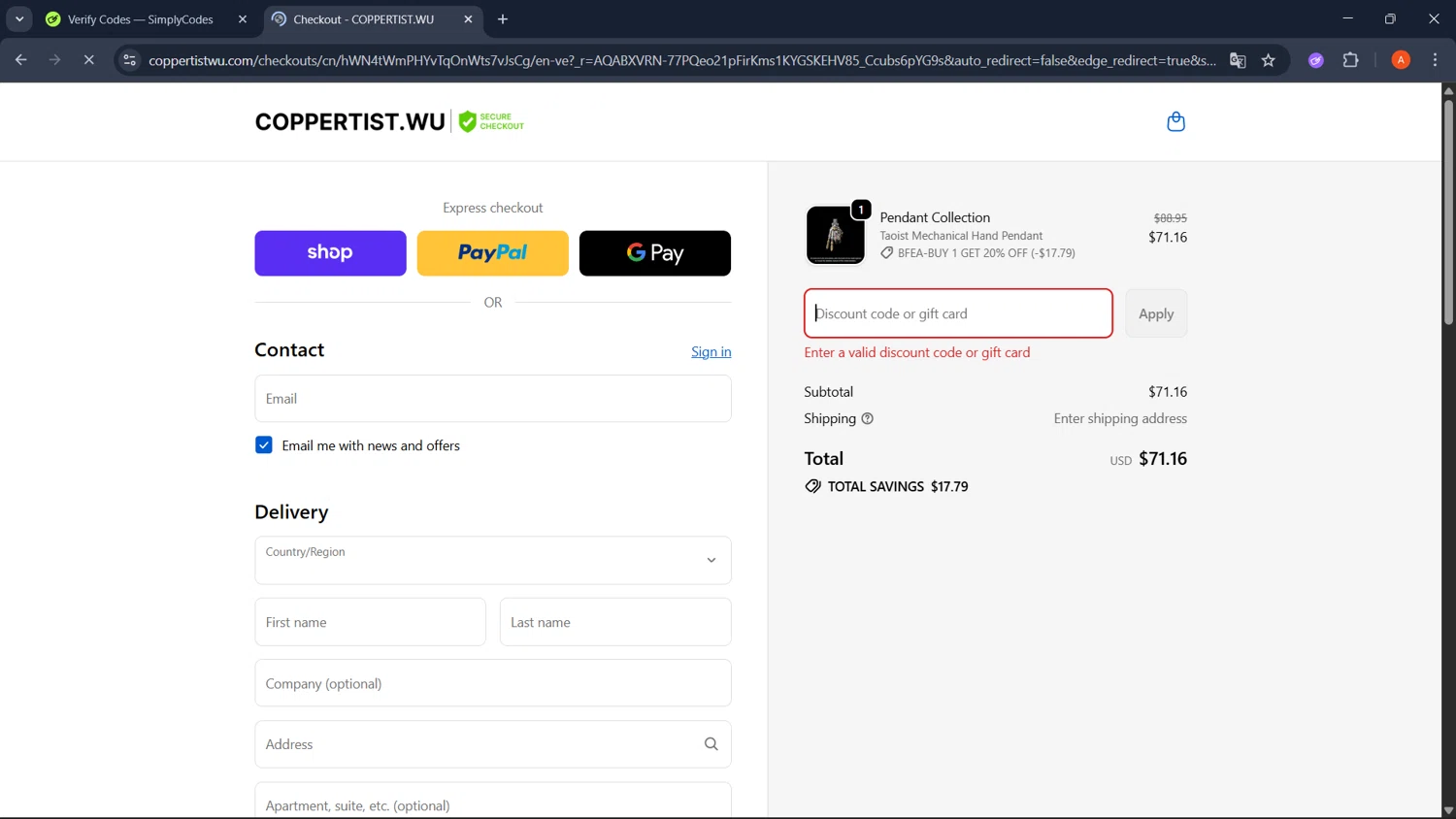
Task: Click the translate page icon
Action: click(1238, 60)
